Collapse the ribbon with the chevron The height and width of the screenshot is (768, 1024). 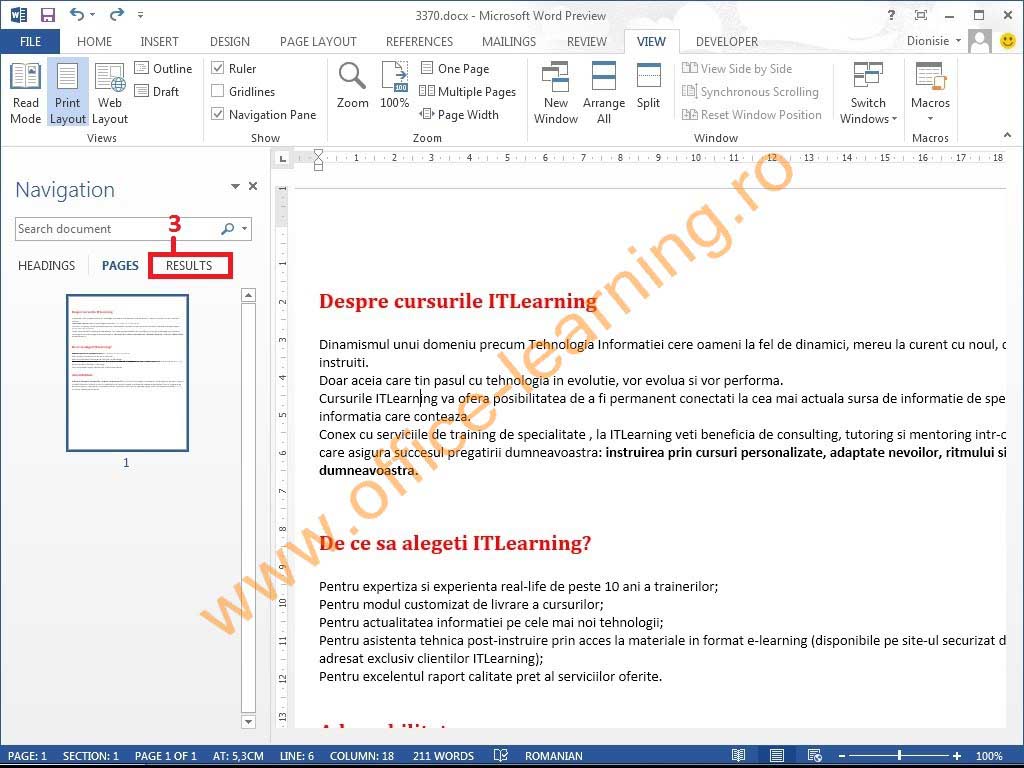[1008, 135]
